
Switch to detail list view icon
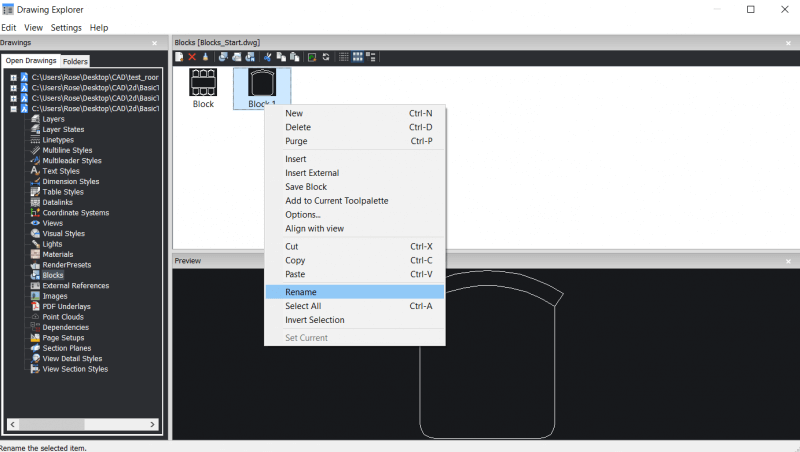click(x=344, y=57)
